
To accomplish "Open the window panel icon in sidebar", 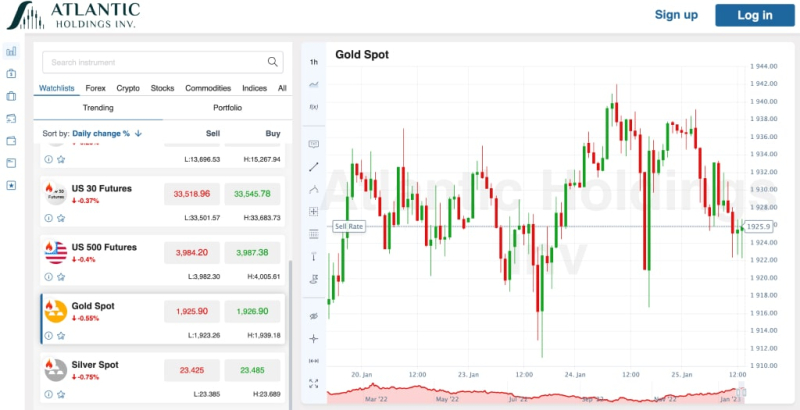I will (x=11, y=163).
